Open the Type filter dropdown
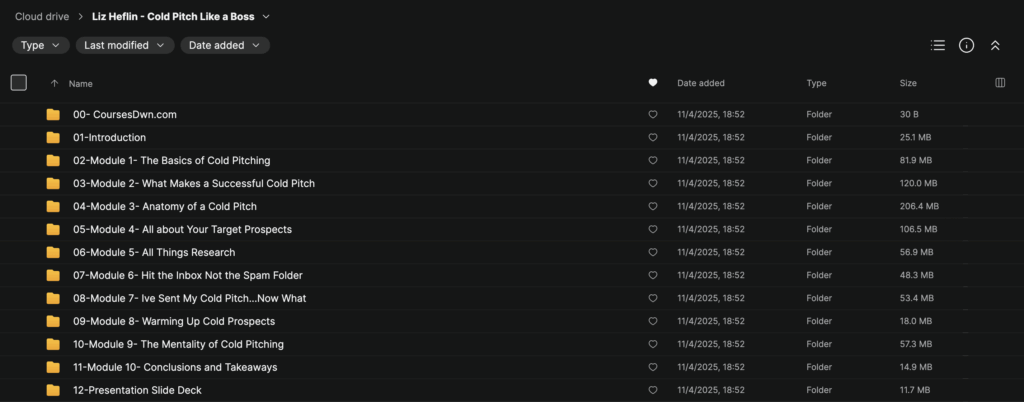The height and width of the screenshot is (402, 1024). point(41,45)
